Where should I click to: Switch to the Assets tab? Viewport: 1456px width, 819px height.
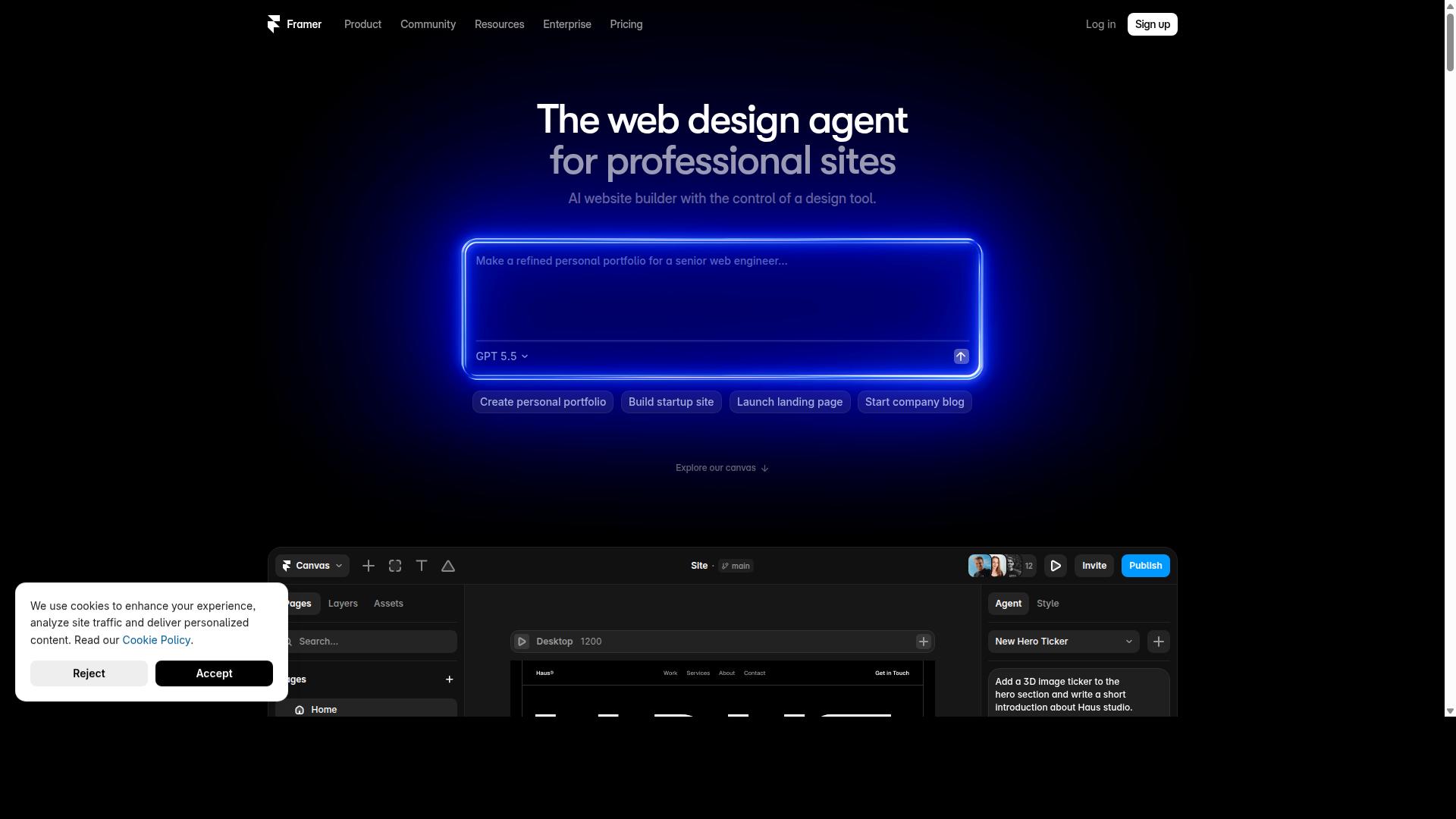point(388,604)
